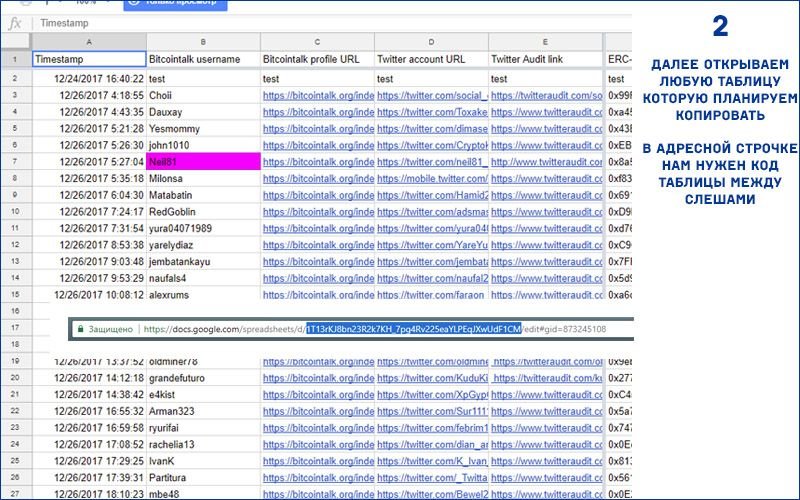Open the twitter.com/neil81_ link
The image size is (800, 500).
(x=432, y=162)
